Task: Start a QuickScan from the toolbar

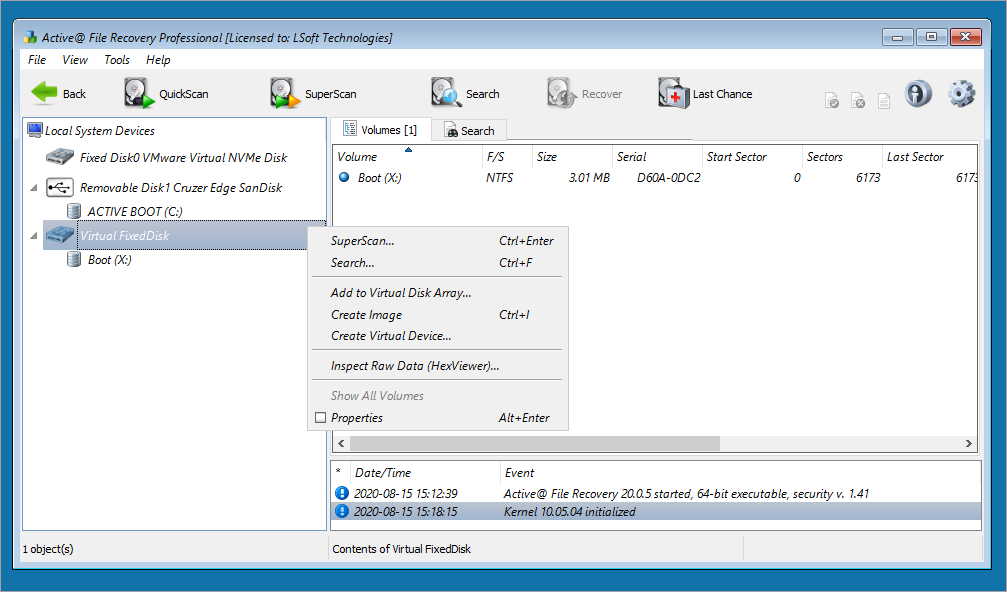Action: point(166,94)
